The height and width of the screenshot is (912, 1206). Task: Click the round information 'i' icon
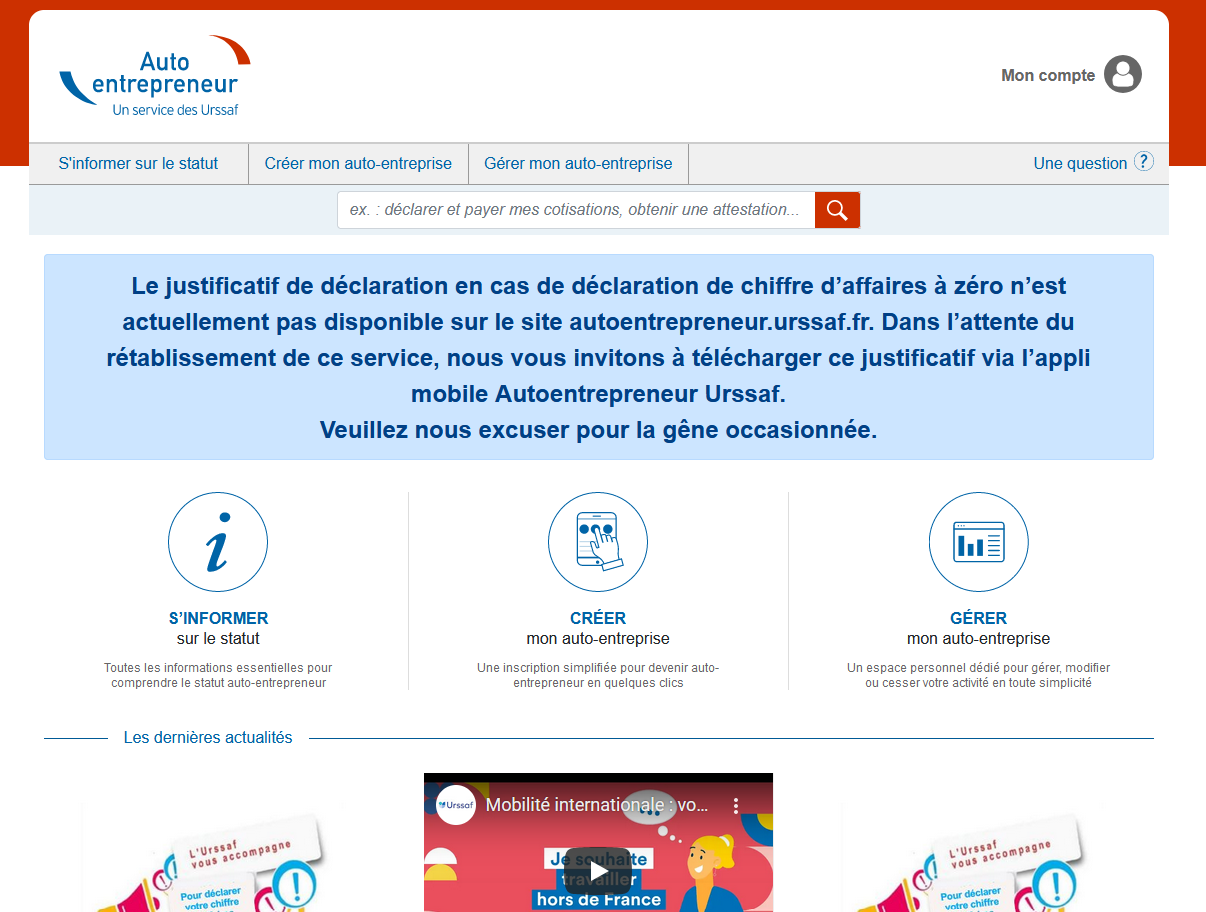218,542
